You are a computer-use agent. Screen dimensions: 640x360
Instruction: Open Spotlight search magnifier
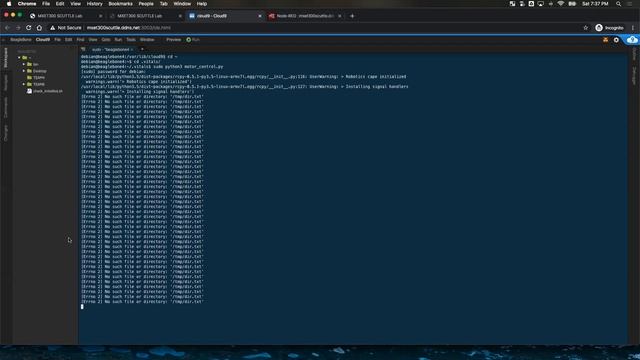[619, 4]
